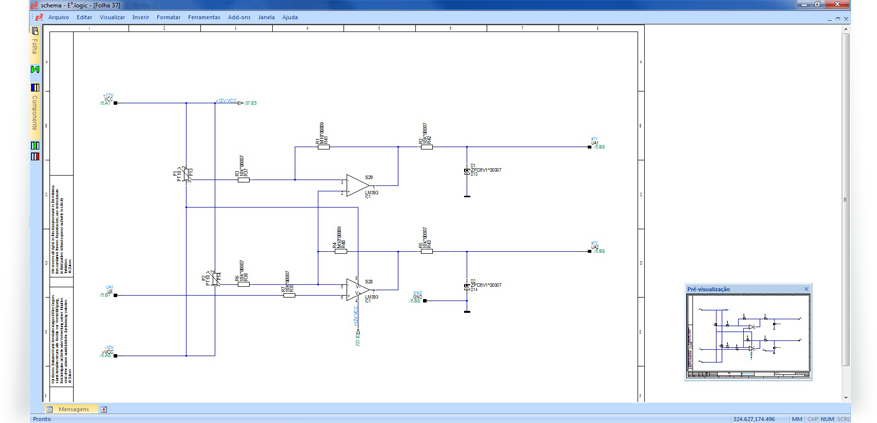Click the Pré-visualização panel title

tap(709, 289)
